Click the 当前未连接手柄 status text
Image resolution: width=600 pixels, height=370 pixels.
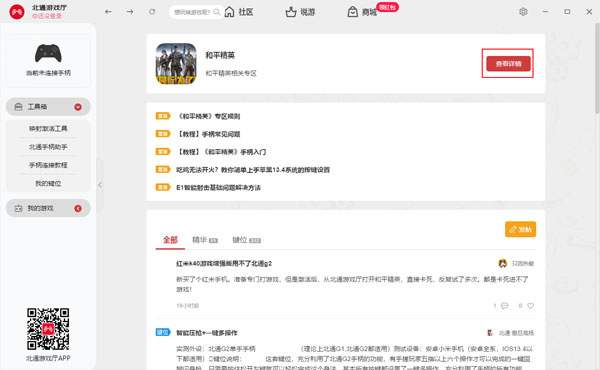click(x=48, y=73)
